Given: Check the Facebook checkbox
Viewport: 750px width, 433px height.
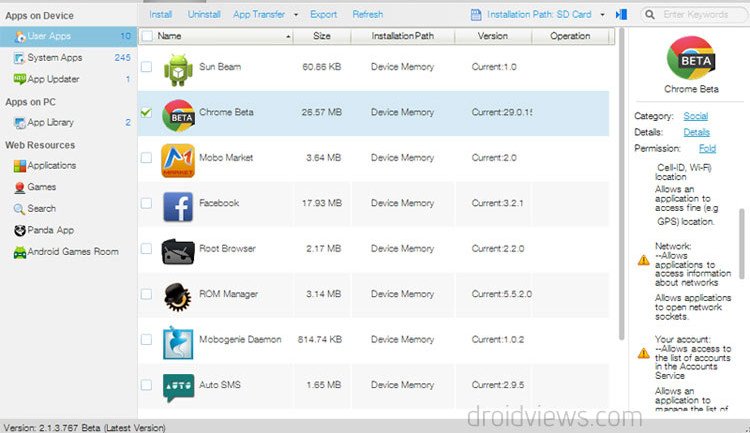Looking at the screenshot, I should coord(146,203).
